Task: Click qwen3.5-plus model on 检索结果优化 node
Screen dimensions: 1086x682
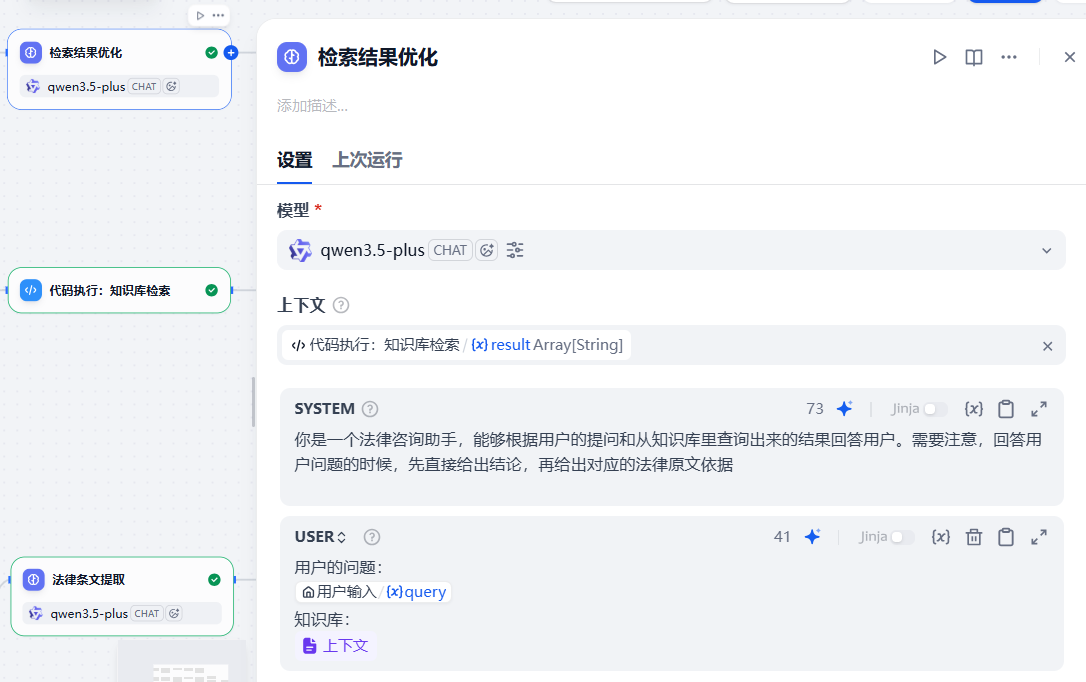Action: [x=119, y=87]
